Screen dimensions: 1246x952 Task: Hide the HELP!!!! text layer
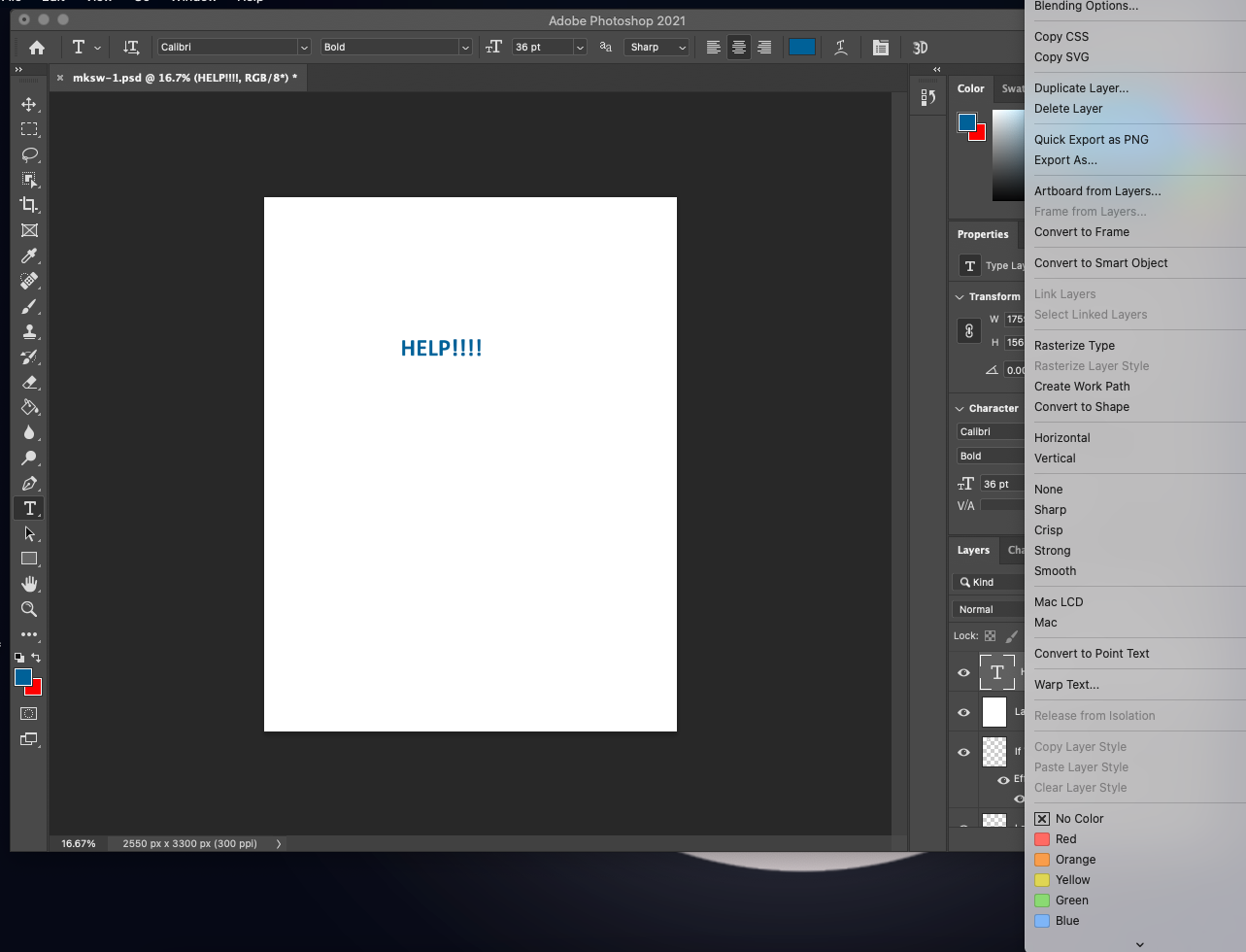tap(962, 671)
